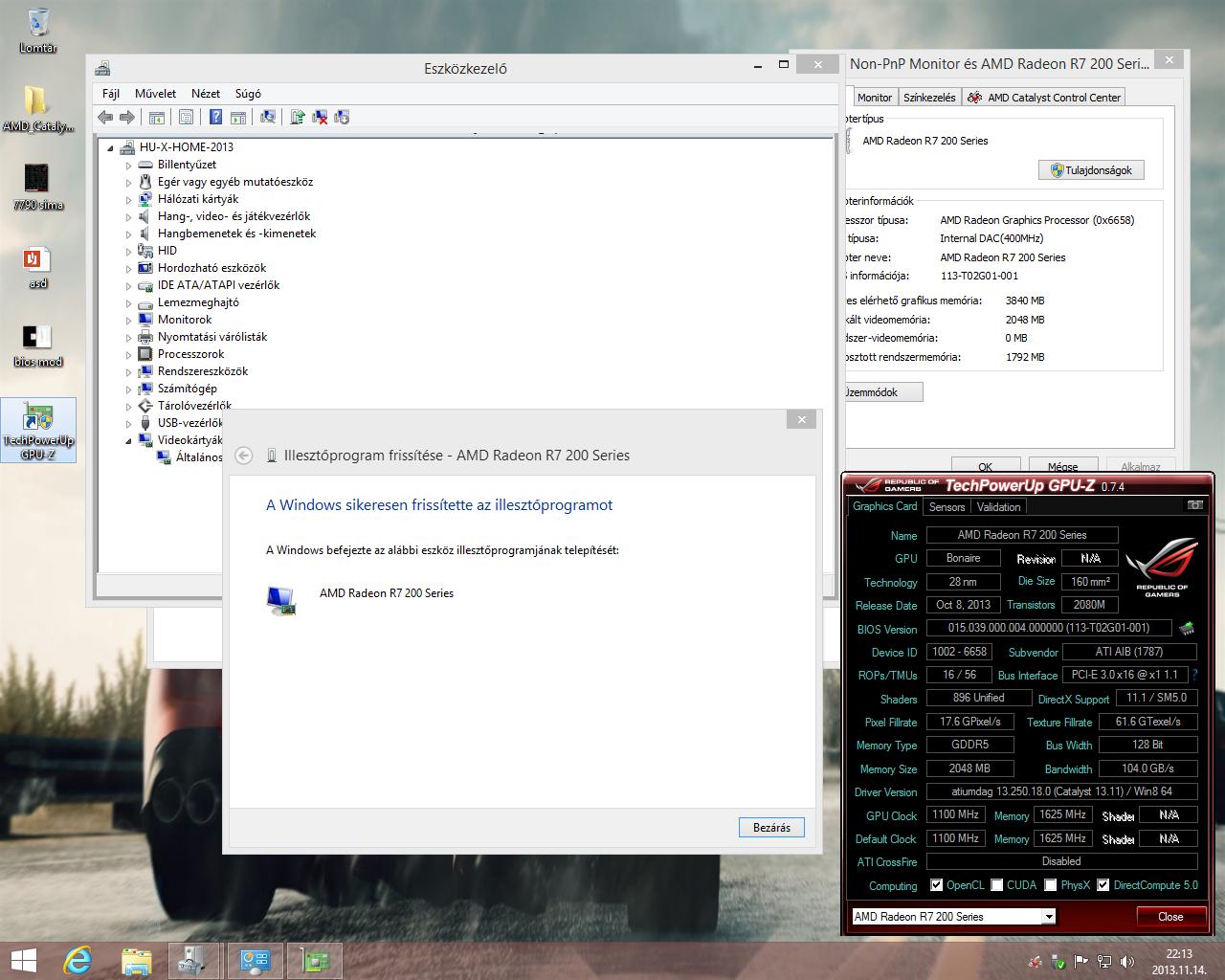This screenshot has height=980, width=1225.
Task: Open Internet Explorer from the taskbar
Action: click(x=78, y=961)
